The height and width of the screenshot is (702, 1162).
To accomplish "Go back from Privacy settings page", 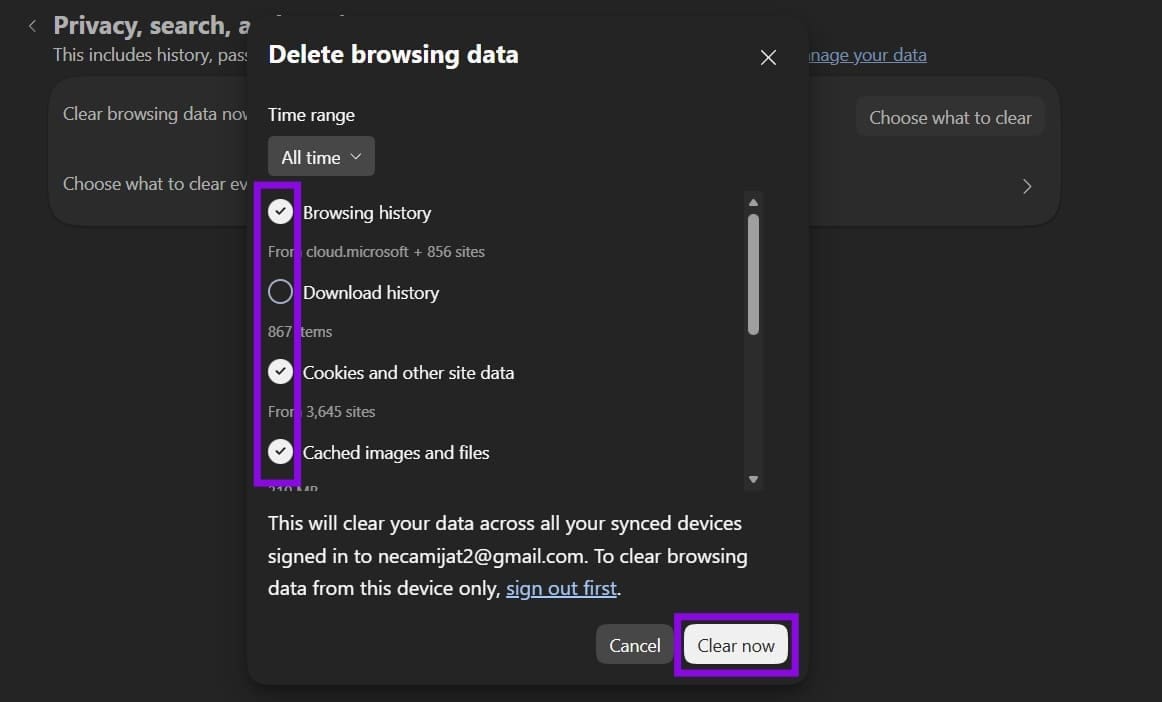I will pyautogui.click(x=32, y=26).
